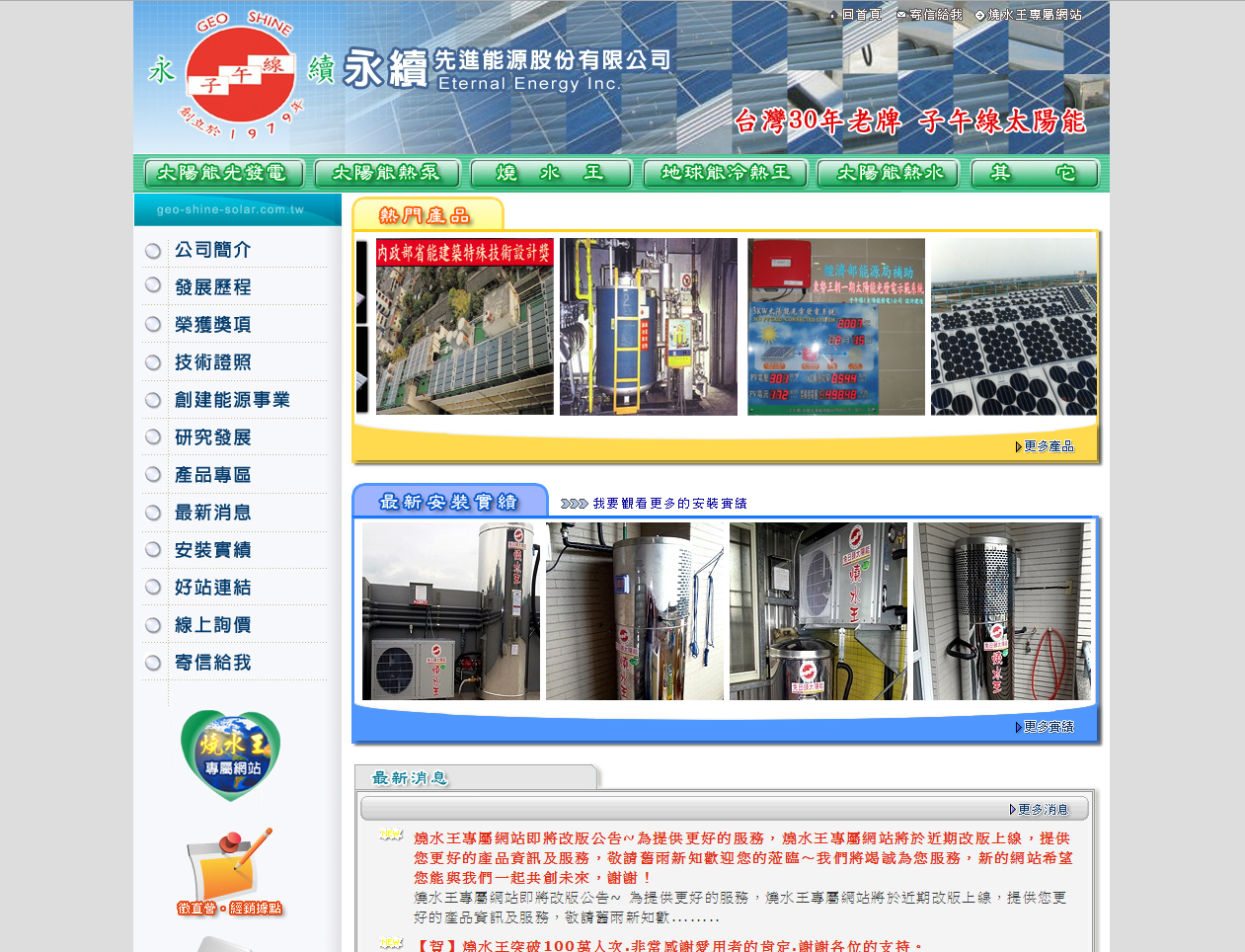Open 其它 navigation tab

coord(1035,174)
